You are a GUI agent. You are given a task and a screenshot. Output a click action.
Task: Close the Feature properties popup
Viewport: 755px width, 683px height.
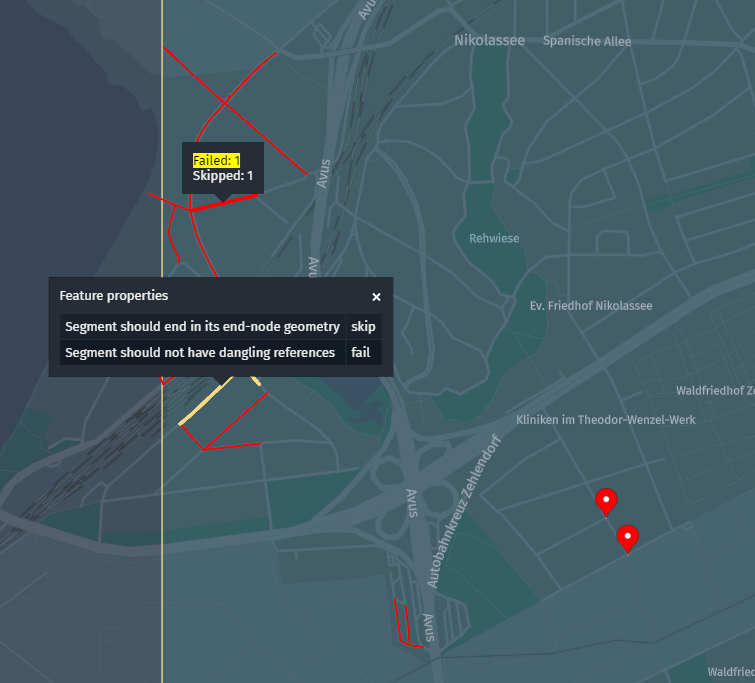coord(376,297)
